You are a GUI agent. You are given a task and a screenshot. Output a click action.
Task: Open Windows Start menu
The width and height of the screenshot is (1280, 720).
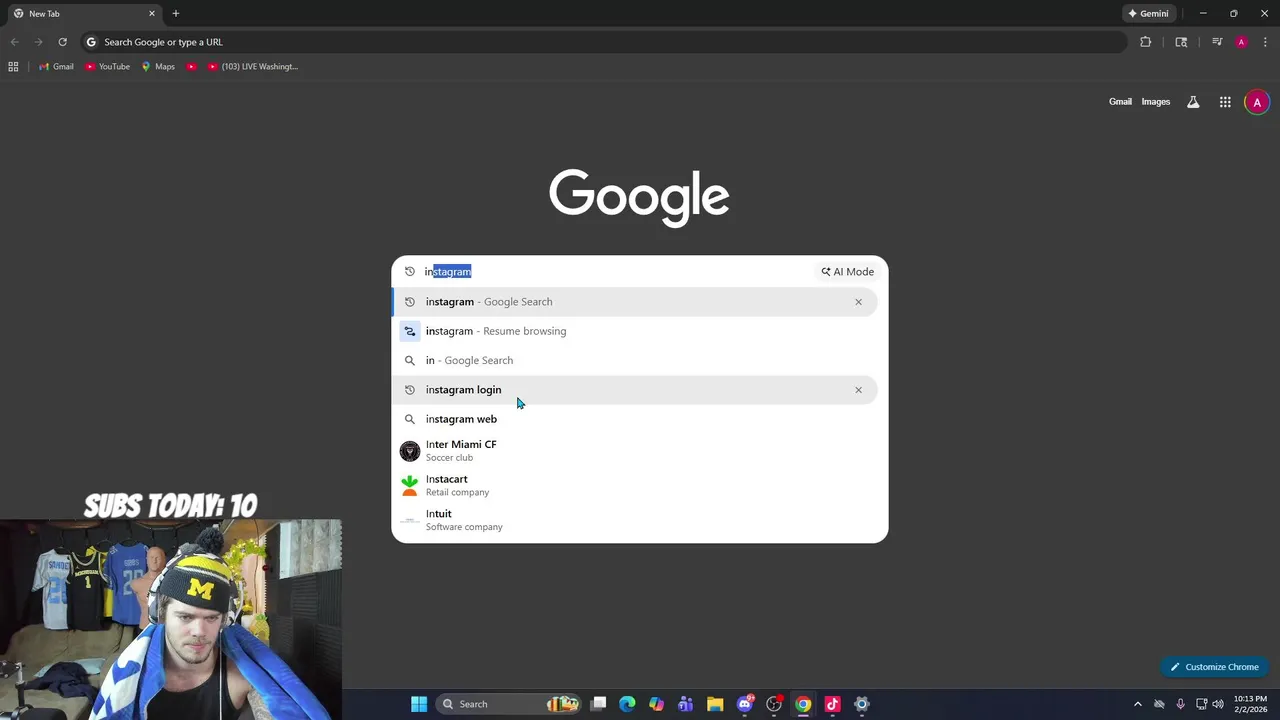(x=419, y=704)
